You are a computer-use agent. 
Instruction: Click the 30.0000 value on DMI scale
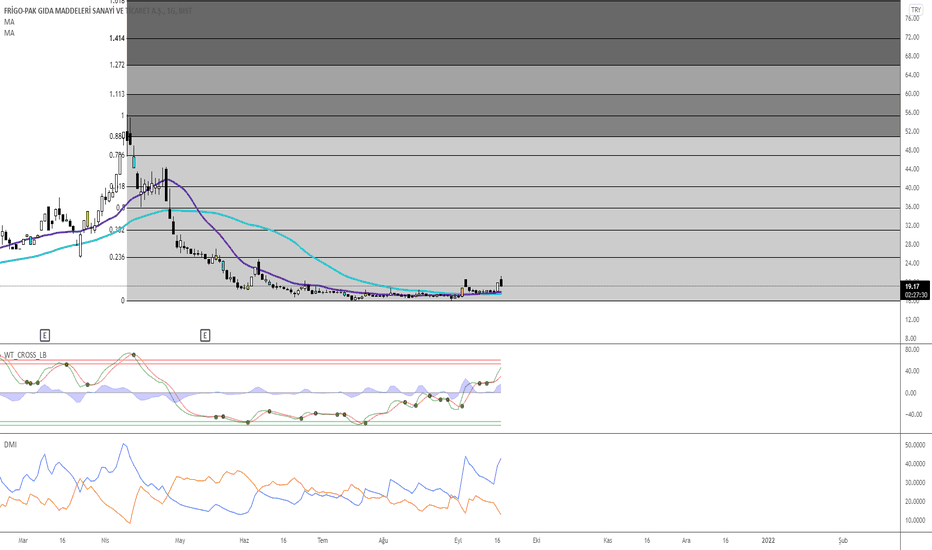915,483
